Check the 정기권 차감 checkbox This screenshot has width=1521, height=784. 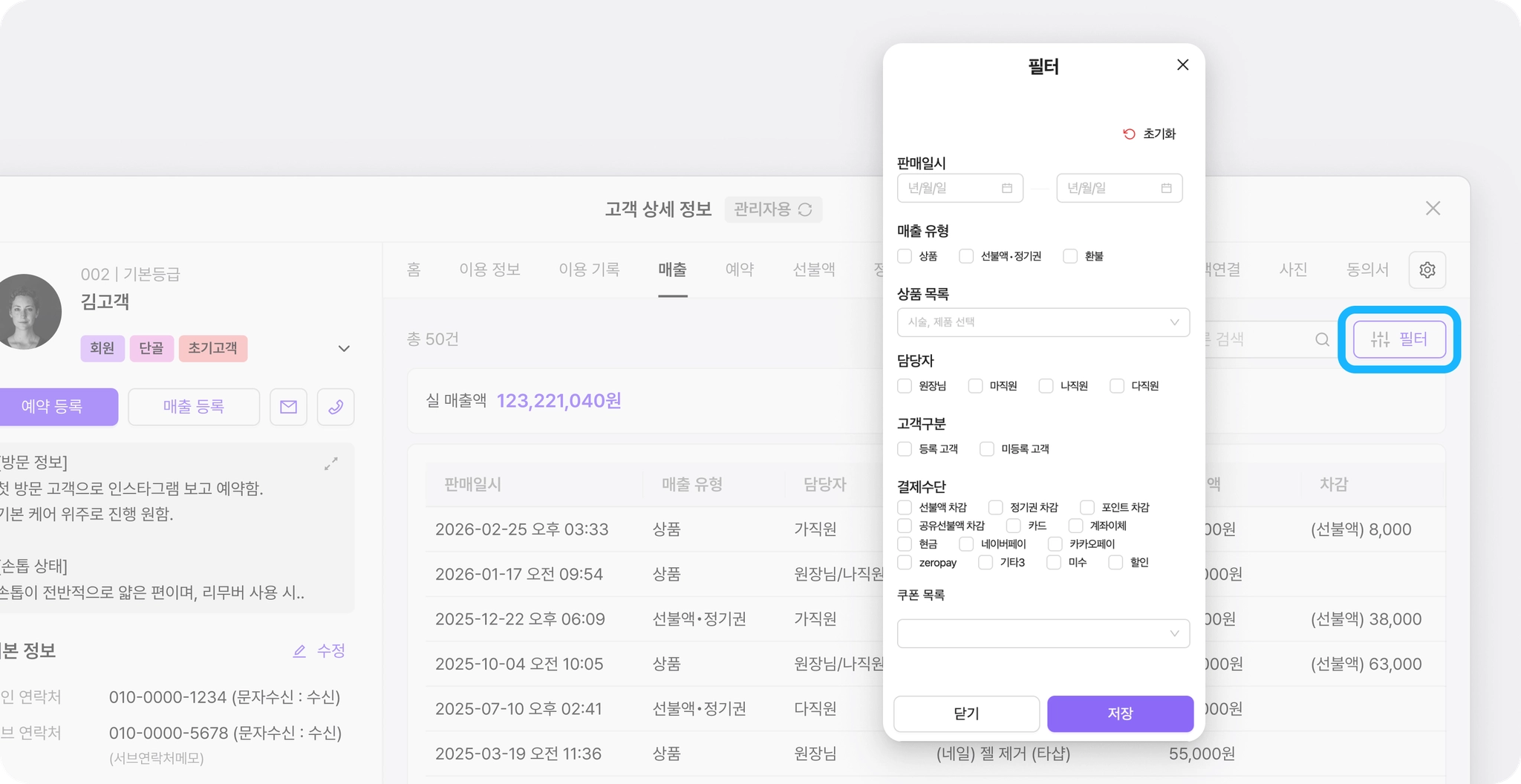point(996,507)
